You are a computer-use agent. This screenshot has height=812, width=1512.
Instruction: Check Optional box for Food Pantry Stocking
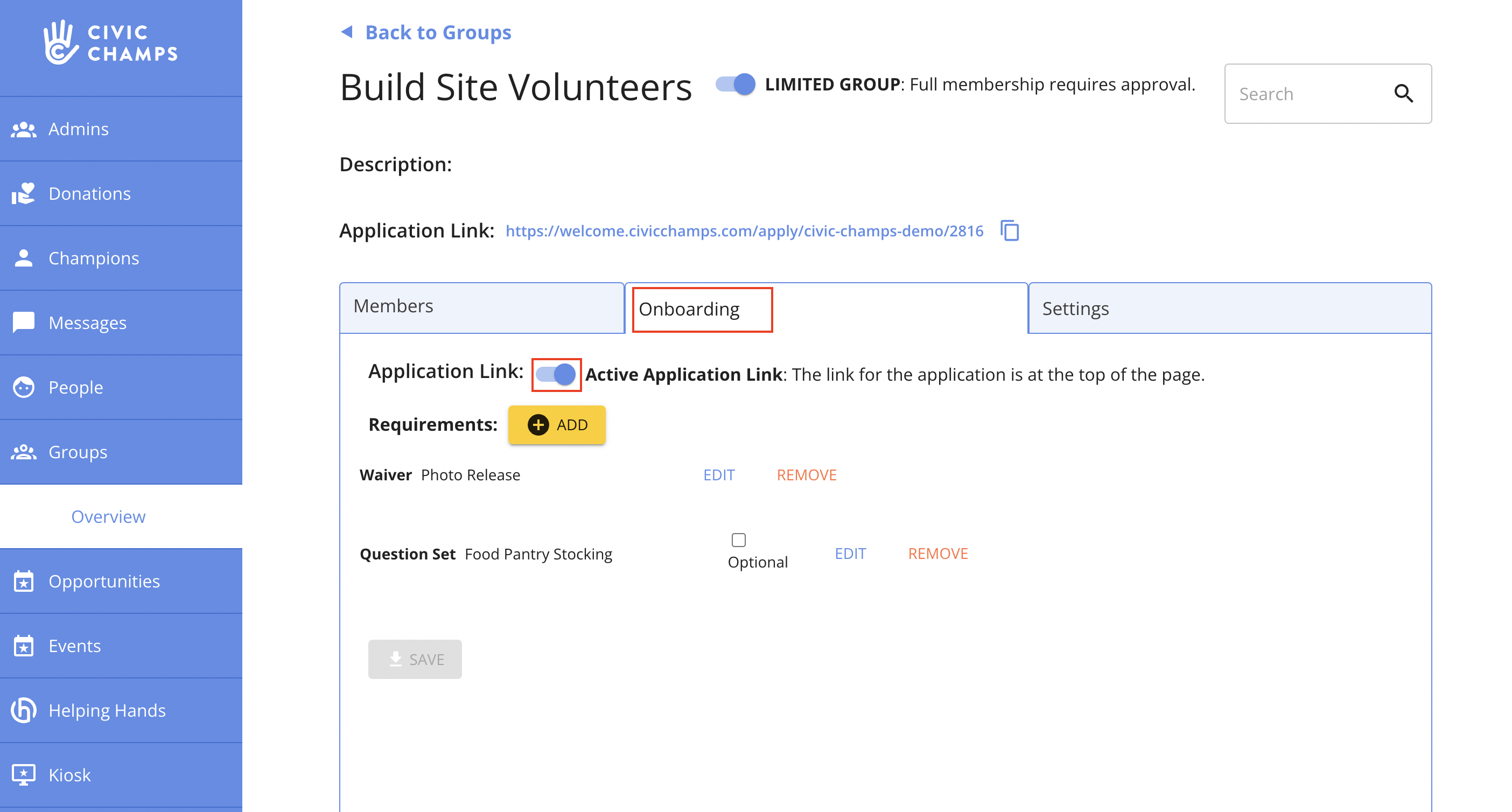click(738, 540)
